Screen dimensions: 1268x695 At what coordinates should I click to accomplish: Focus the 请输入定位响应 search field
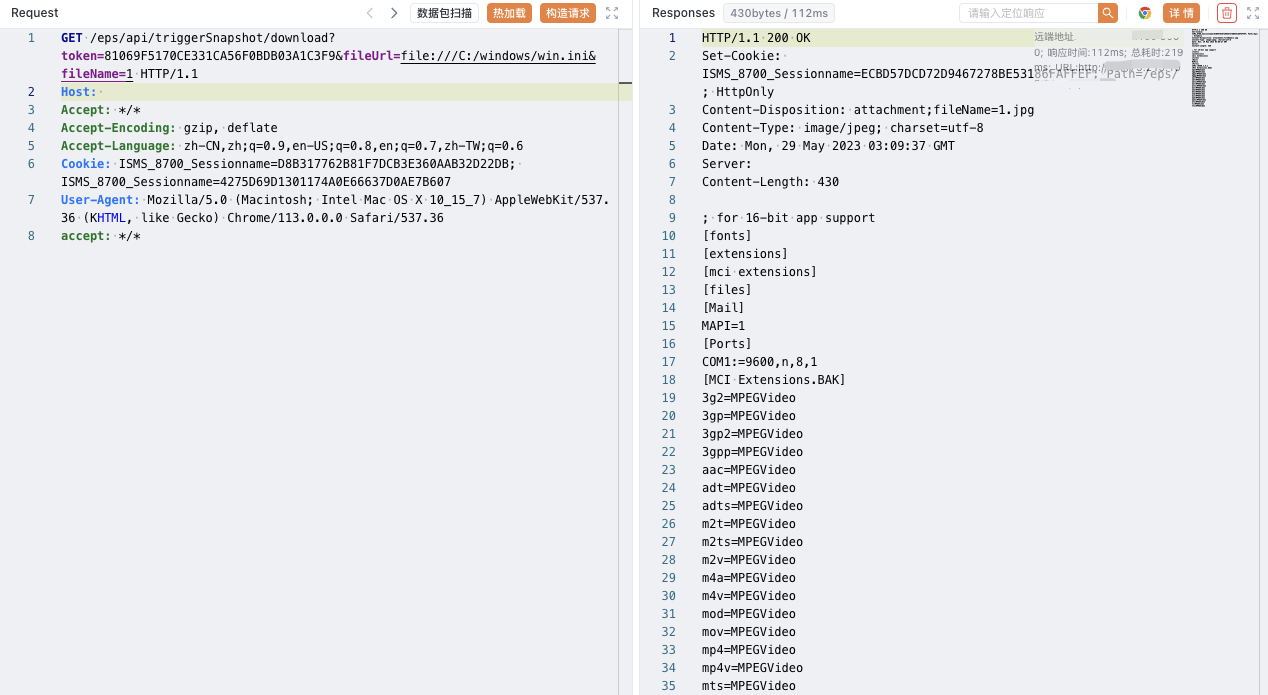click(x=1028, y=13)
